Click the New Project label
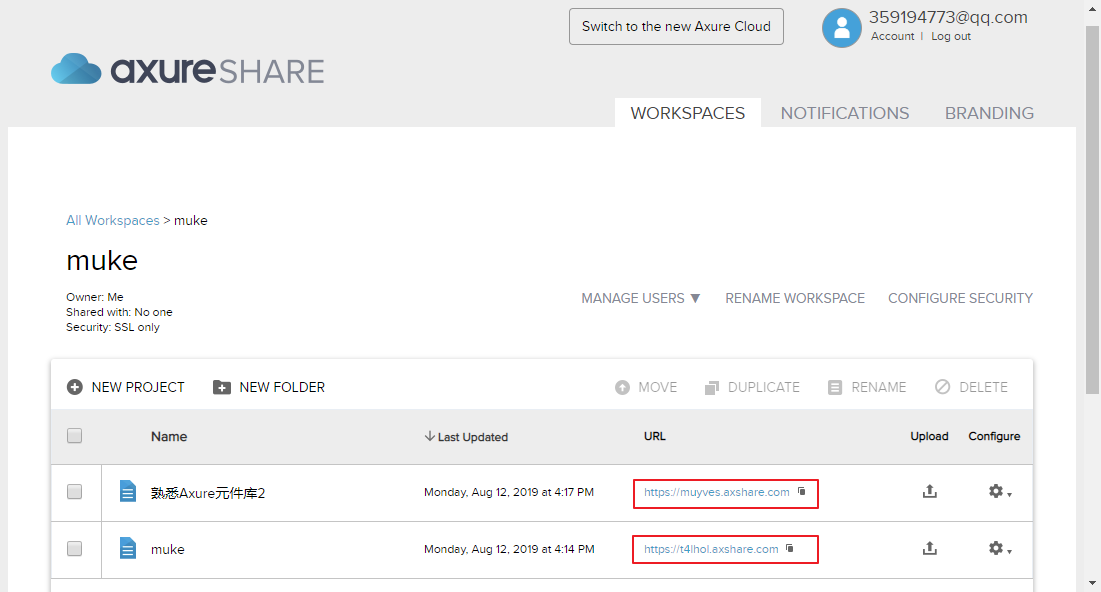 (x=138, y=388)
